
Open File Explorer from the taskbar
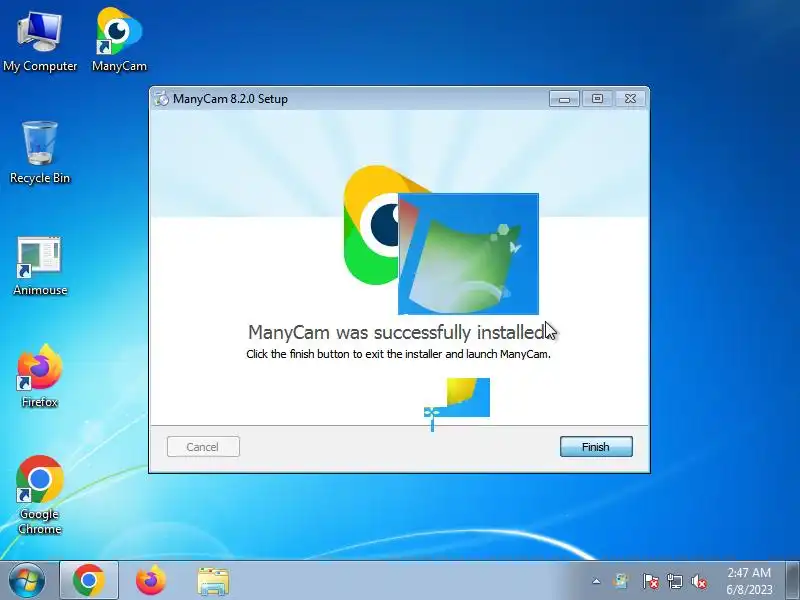(213, 581)
